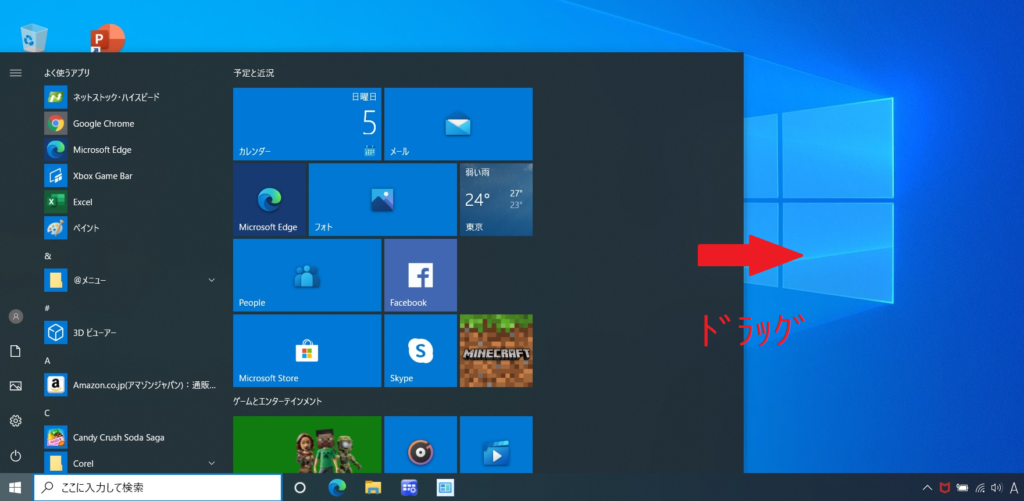Open the Recycle Bin on desktop
The width and height of the screenshot is (1024, 501).
[x=34, y=38]
